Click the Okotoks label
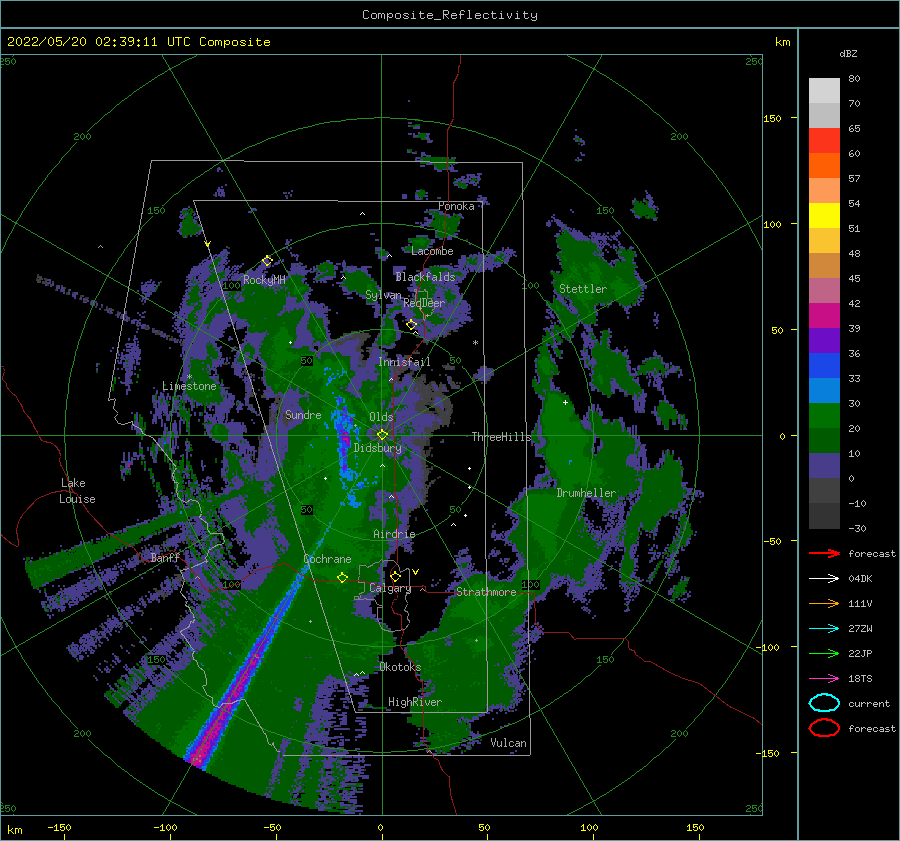This screenshot has height=841, width=900. [400, 667]
